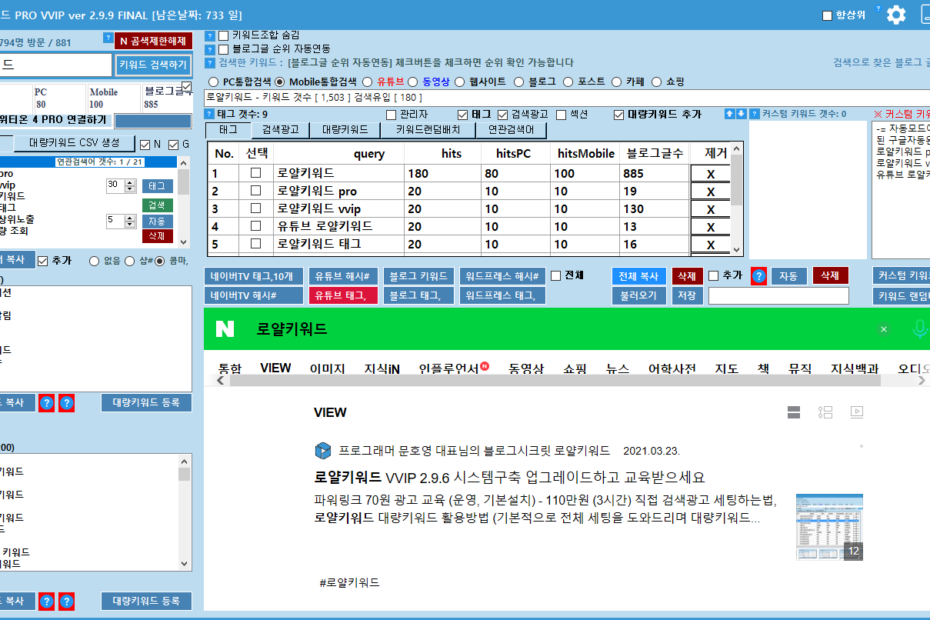Open the 키워드랜덤배치 tab
The height and width of the screenshot is (620, 930).
(428, 130)
